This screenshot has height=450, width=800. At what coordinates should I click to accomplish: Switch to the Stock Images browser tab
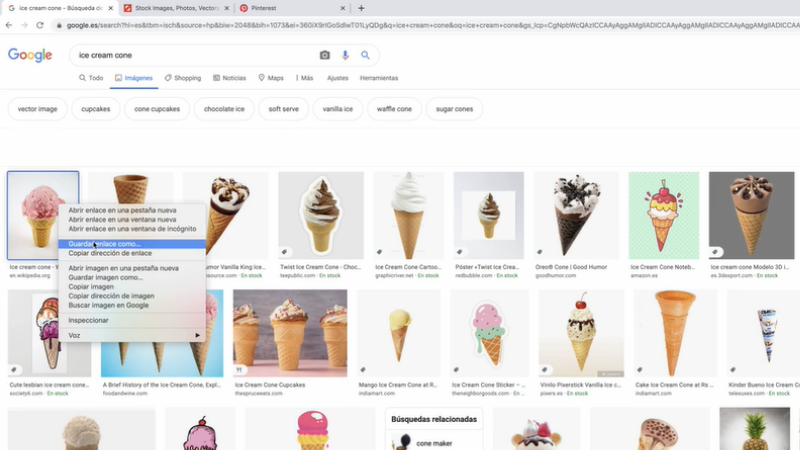(176, 8)
